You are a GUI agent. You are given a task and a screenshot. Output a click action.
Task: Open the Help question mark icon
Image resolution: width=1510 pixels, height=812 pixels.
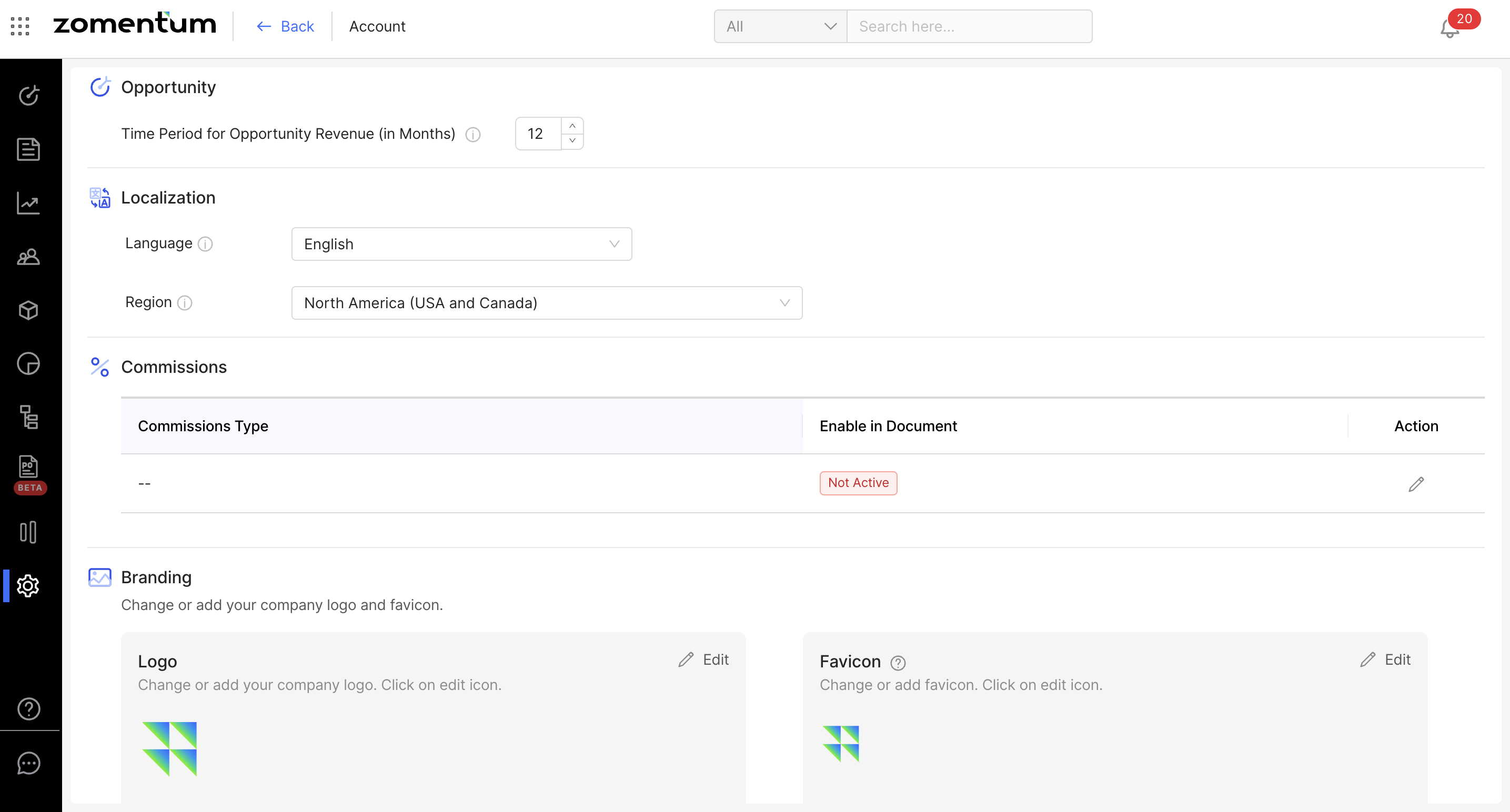28,709
